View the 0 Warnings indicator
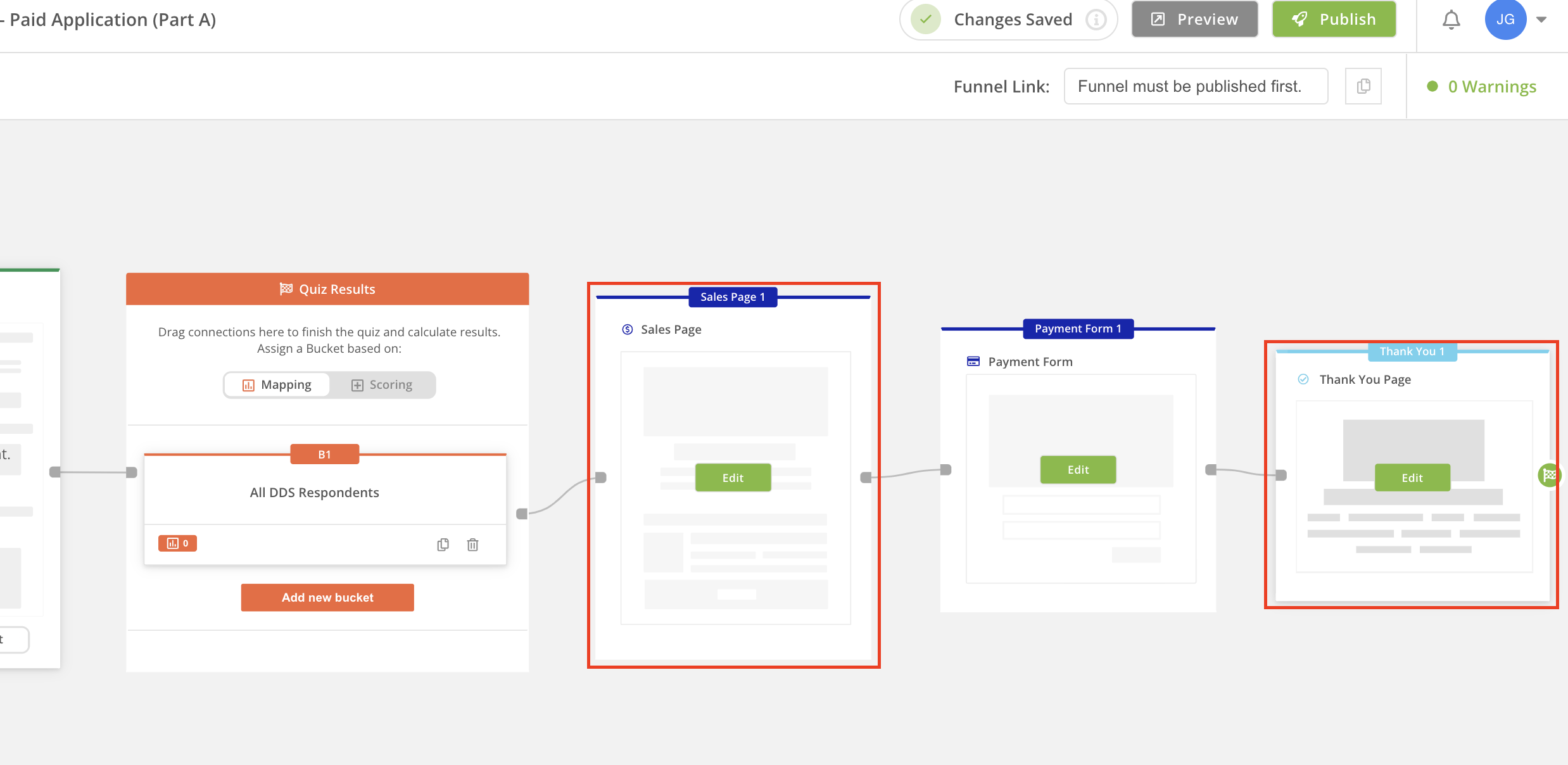This screenshot has width=1568, height=765. point(1483,87)
